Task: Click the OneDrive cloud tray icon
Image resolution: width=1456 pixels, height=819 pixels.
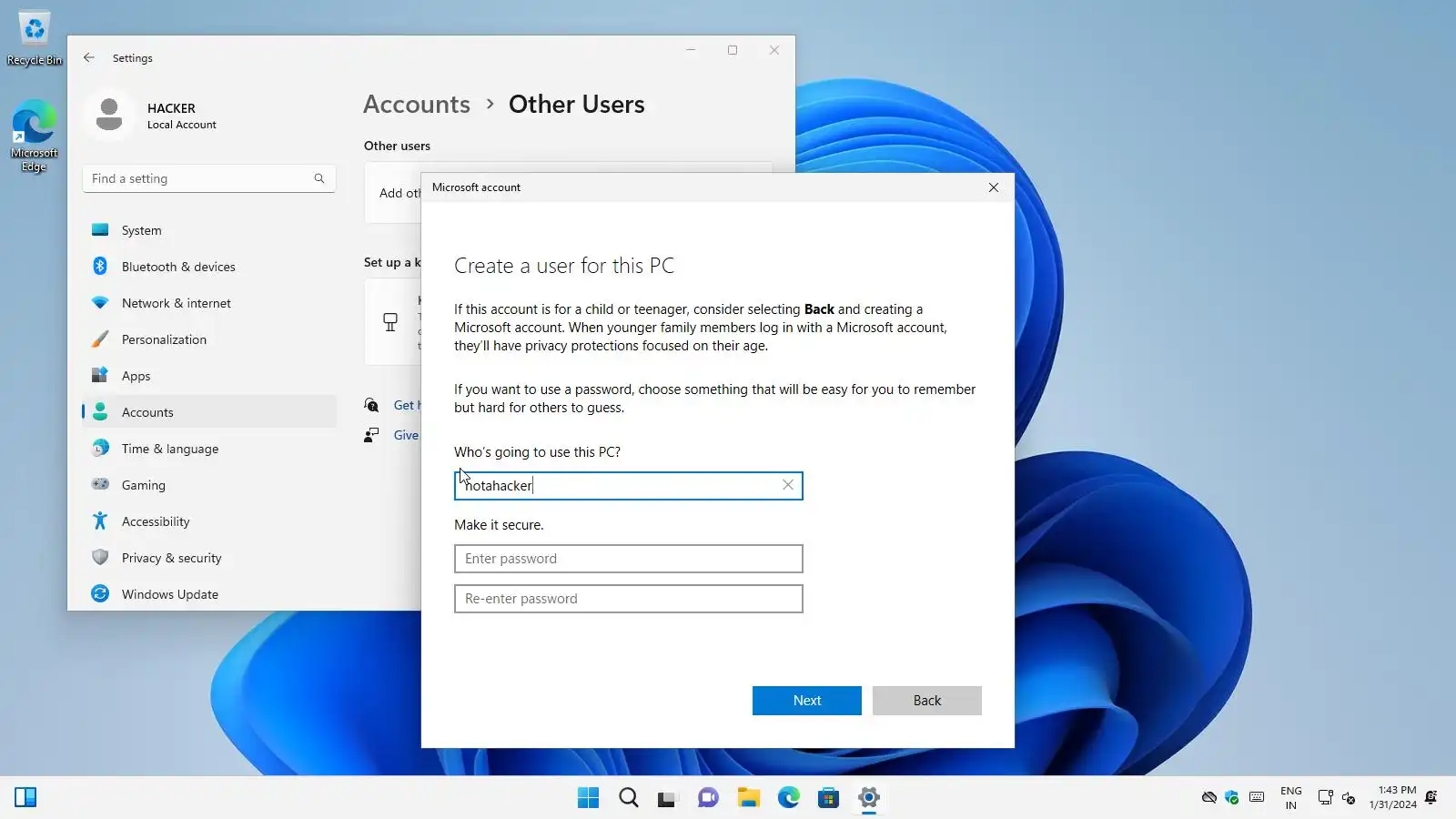Action: (1209, 798)
